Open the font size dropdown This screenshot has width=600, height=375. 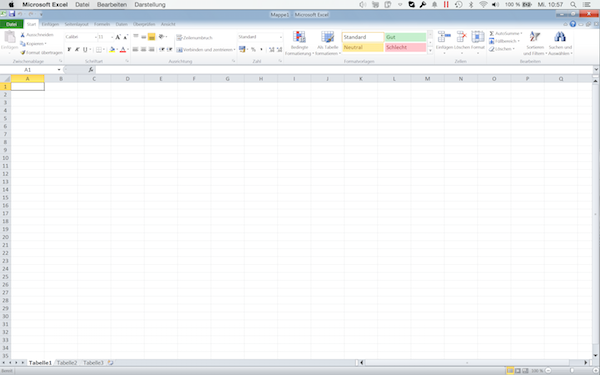coord(112,37)
